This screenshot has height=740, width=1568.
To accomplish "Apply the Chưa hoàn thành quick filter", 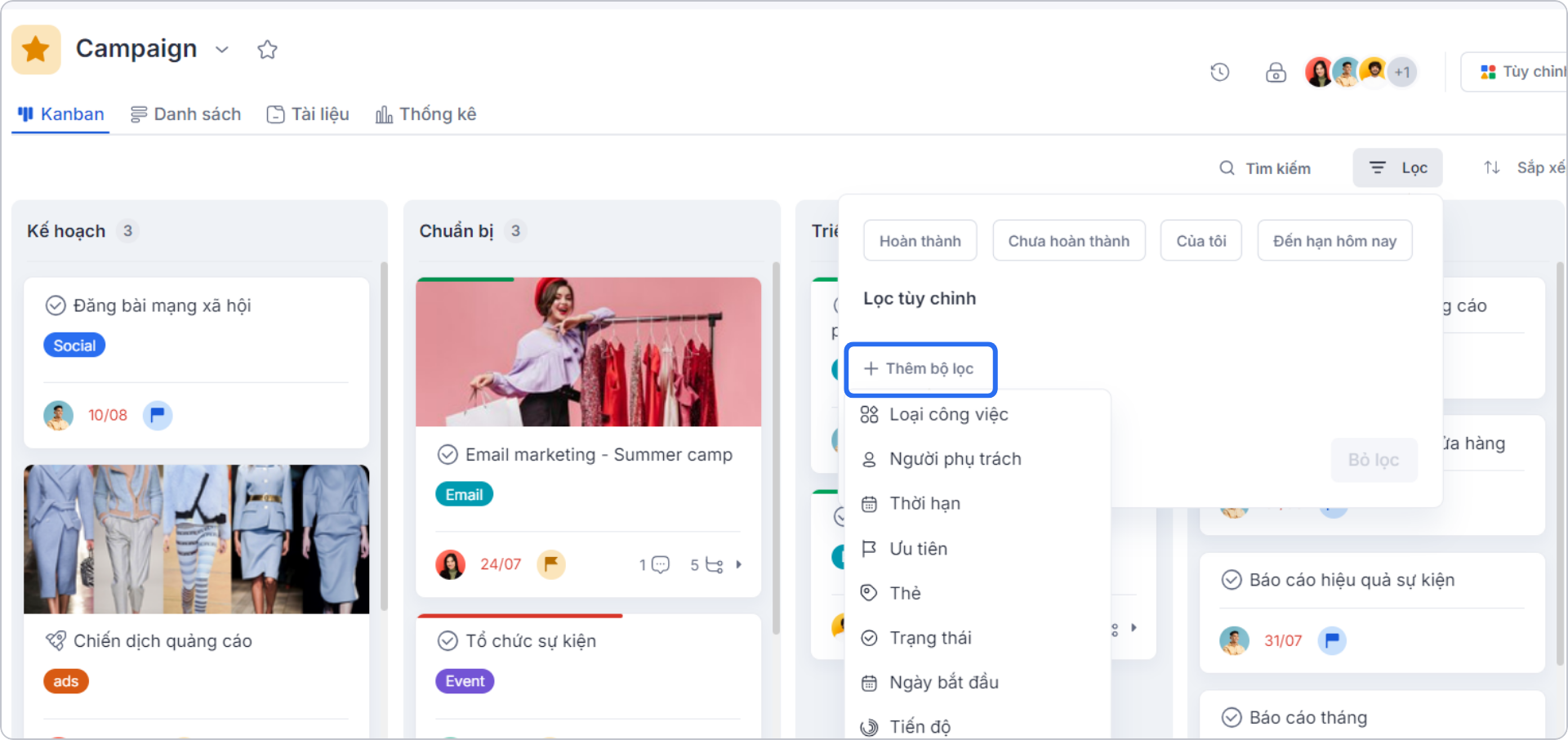I will (1068, 241).
